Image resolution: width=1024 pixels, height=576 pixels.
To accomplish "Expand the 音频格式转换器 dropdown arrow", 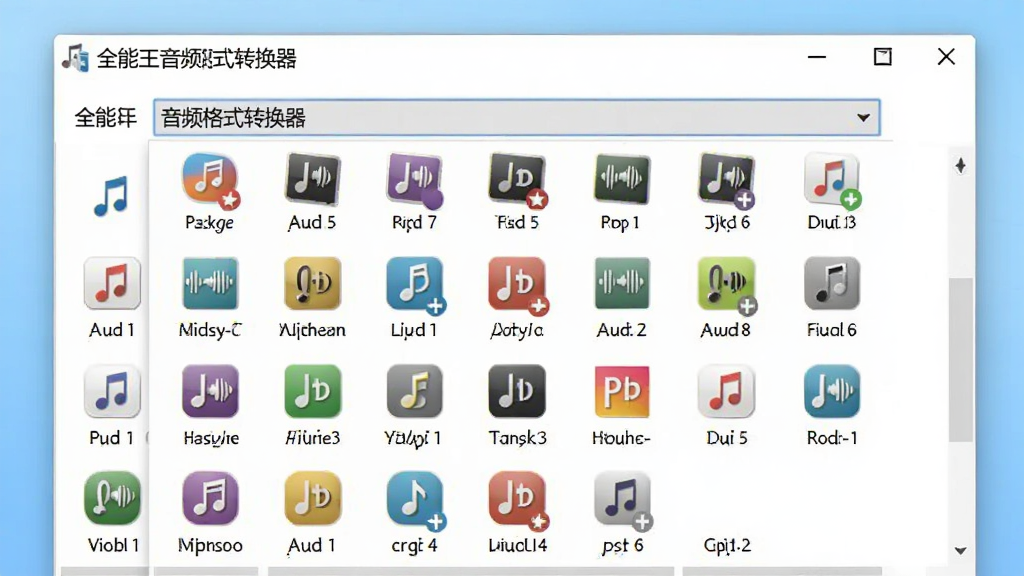I will (x=863, y=118).
